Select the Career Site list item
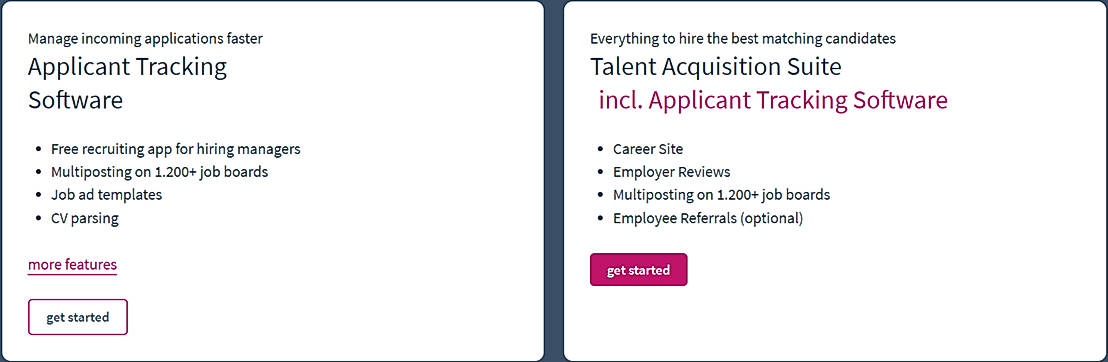Screen dimensions: 1108x362 (x=648, y=149)
